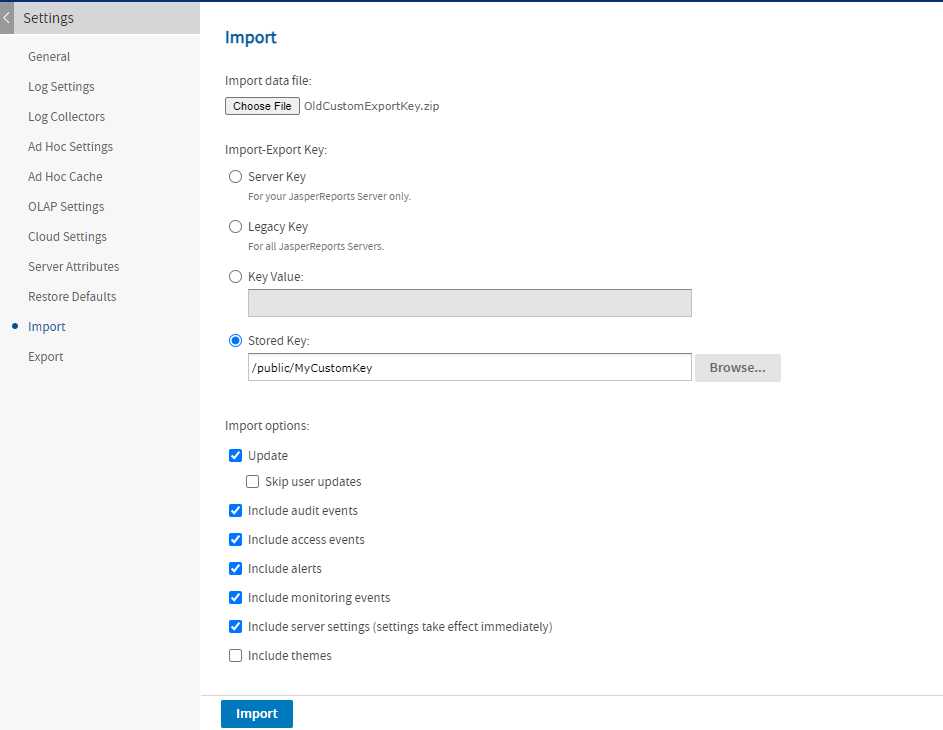Open Server Attributes page
The image size is (943, 730).
(73, 266)
